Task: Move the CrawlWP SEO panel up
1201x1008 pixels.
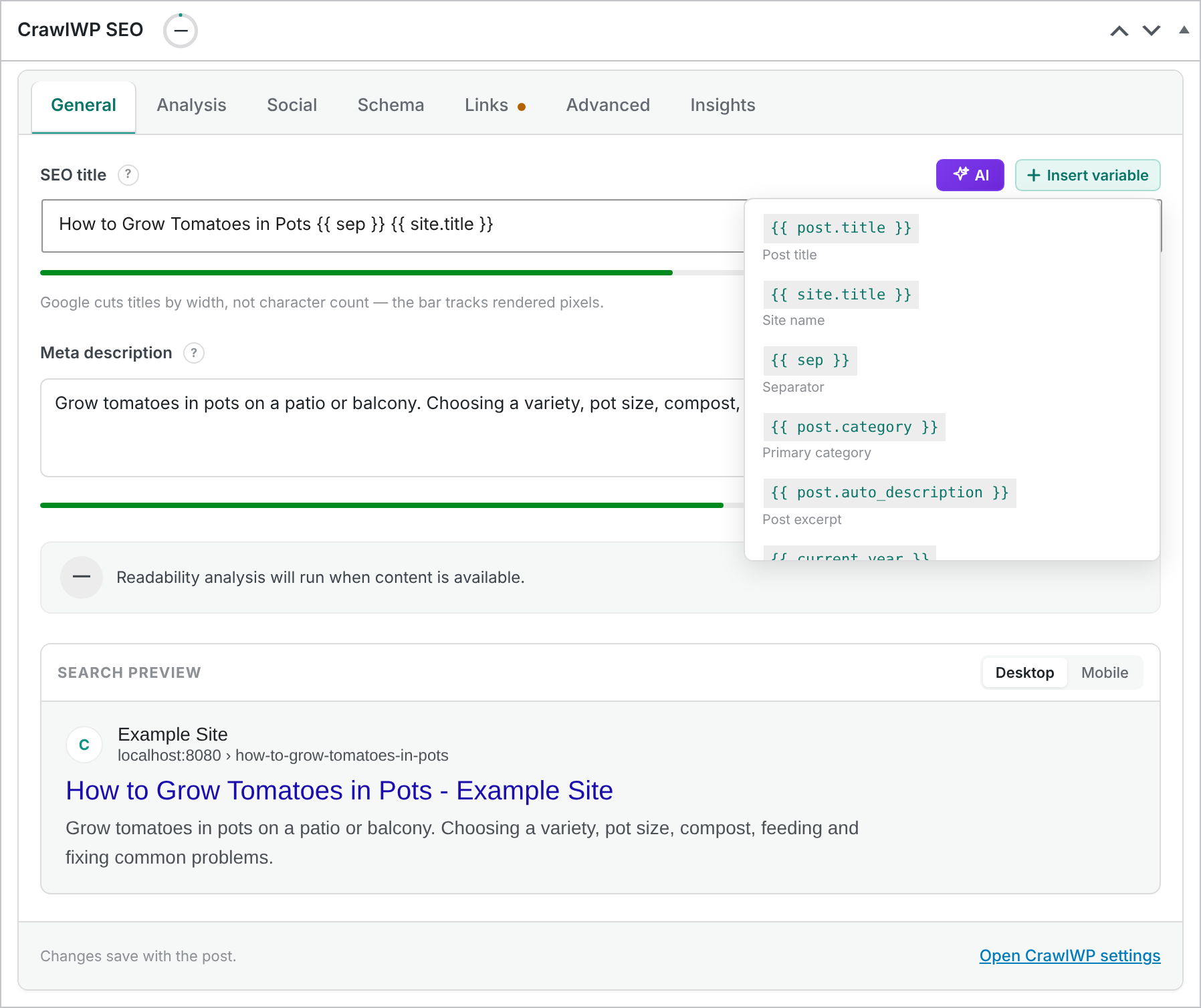Action: click(x=1119, y=31)
